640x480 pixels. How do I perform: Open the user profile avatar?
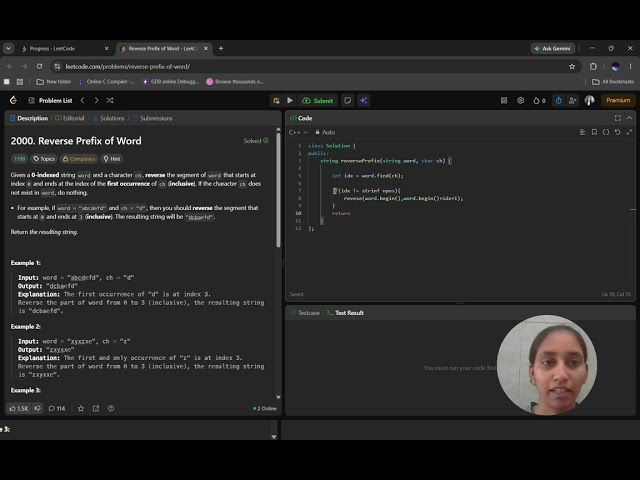tap(589, 100)
